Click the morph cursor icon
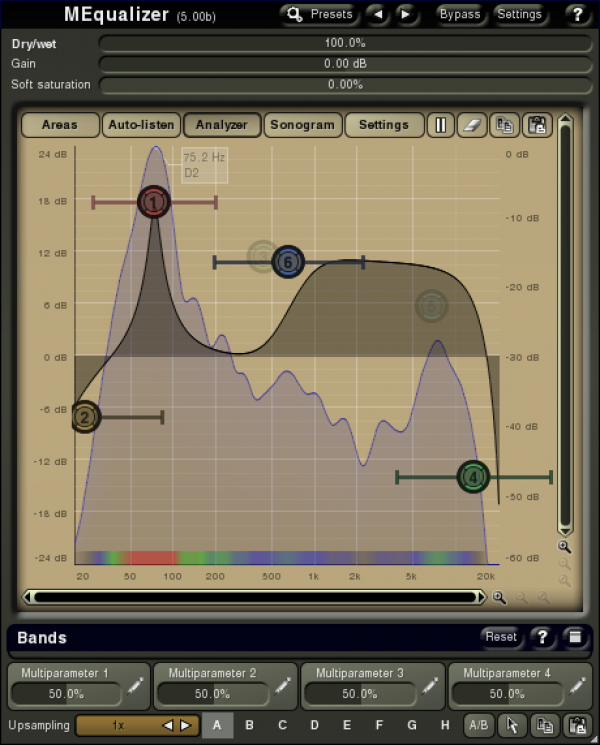 tap(512, 726)
